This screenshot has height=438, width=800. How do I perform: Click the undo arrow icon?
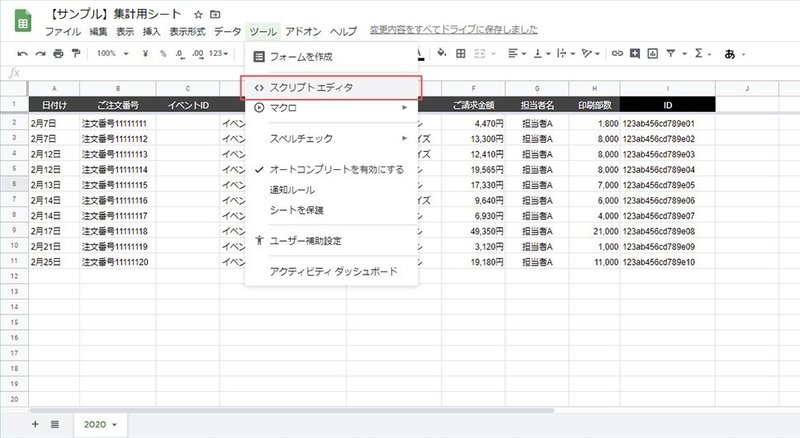tap(22, 54)
